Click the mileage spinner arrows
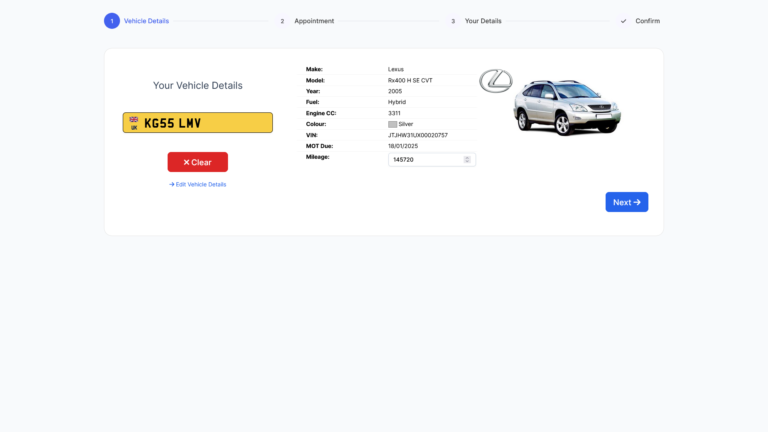The image size is (768, 432). pos(467,160)
